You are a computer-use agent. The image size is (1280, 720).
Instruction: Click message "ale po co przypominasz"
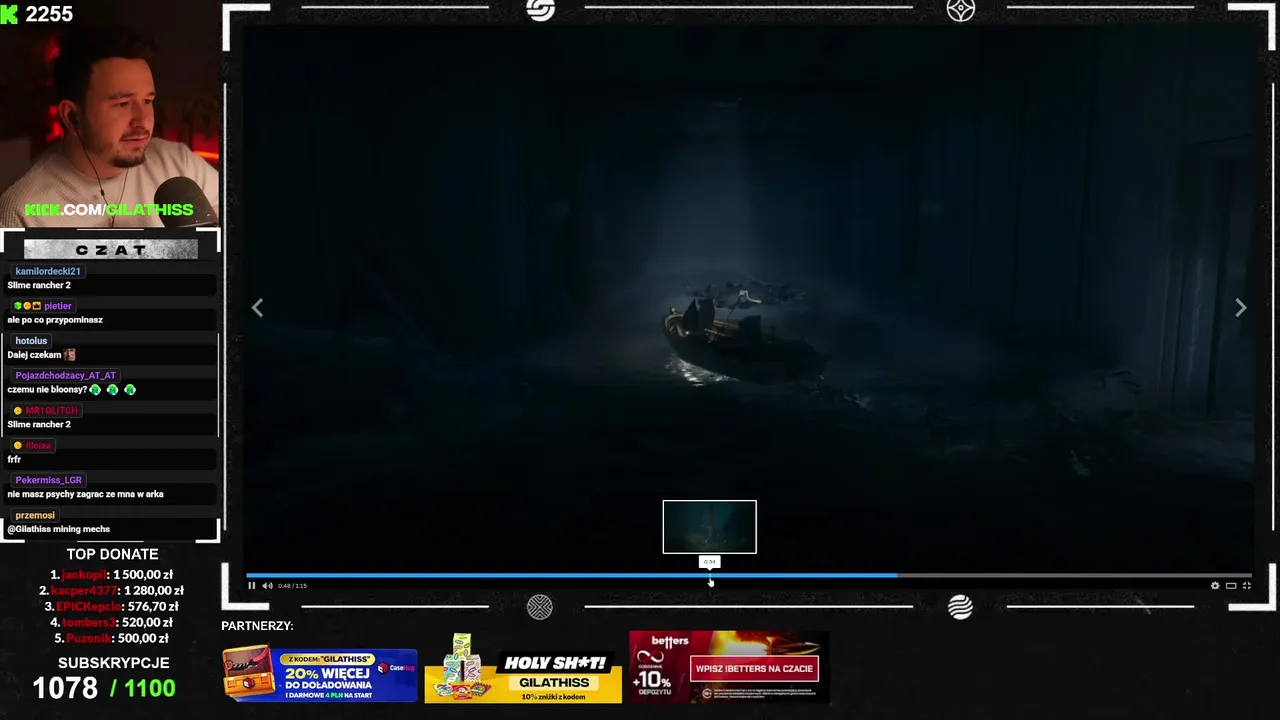click(55, 320)
